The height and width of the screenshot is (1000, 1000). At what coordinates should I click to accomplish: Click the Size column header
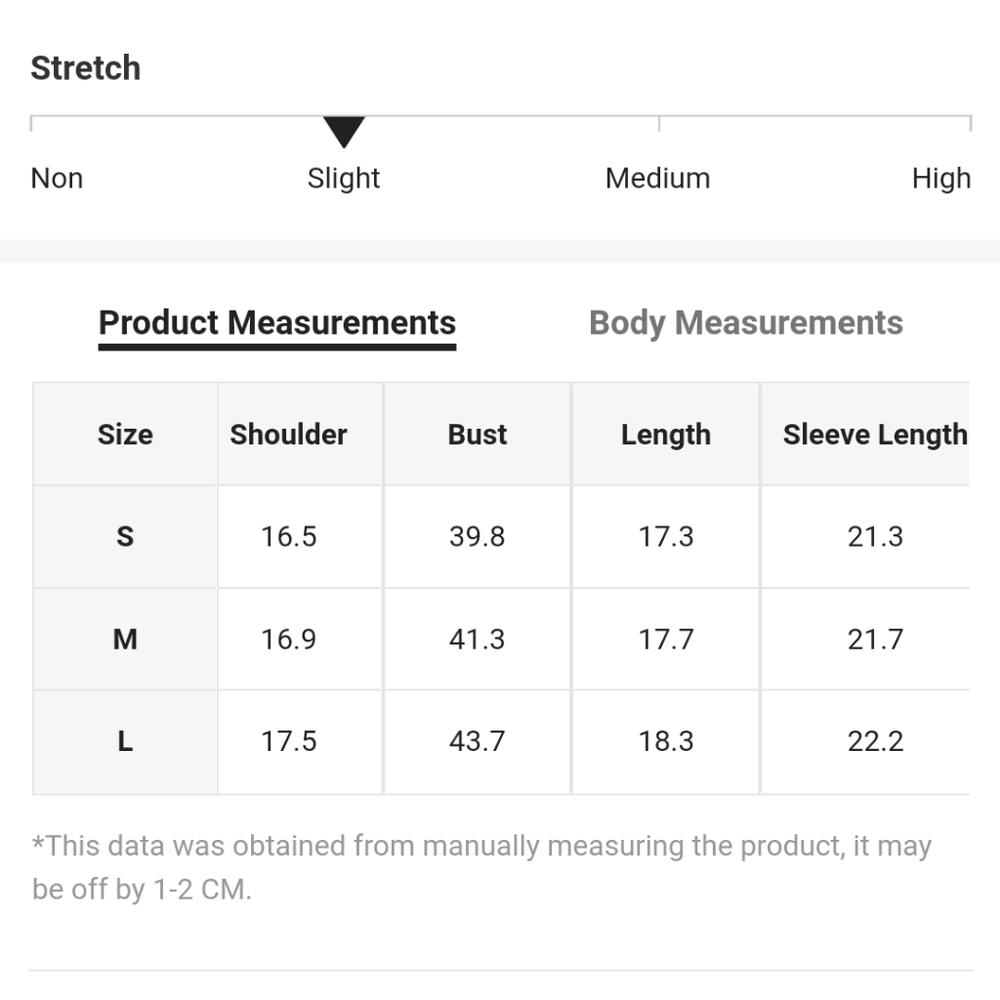tap(125, 434)
